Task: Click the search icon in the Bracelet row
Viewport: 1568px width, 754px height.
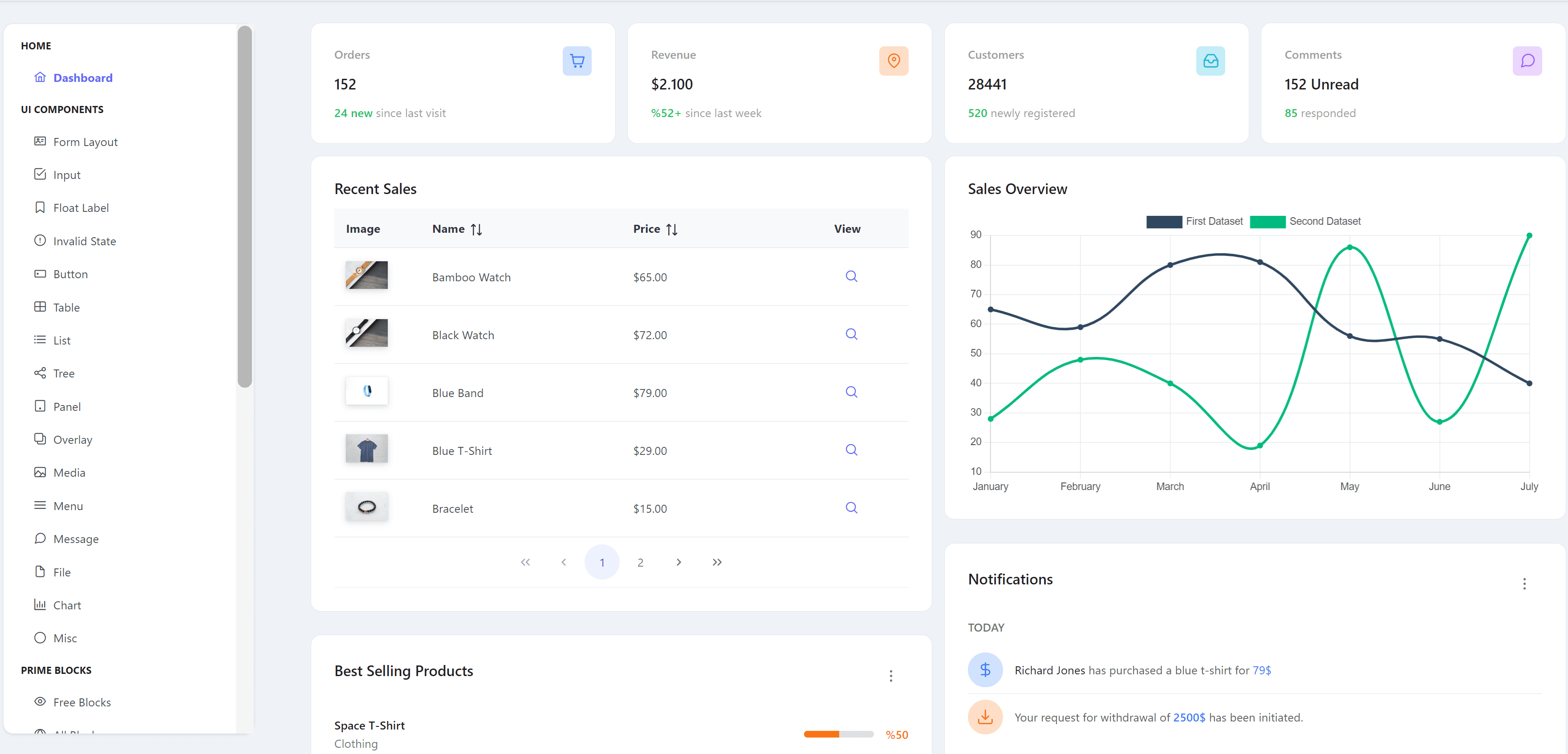Action: click(x=851, y=507)
